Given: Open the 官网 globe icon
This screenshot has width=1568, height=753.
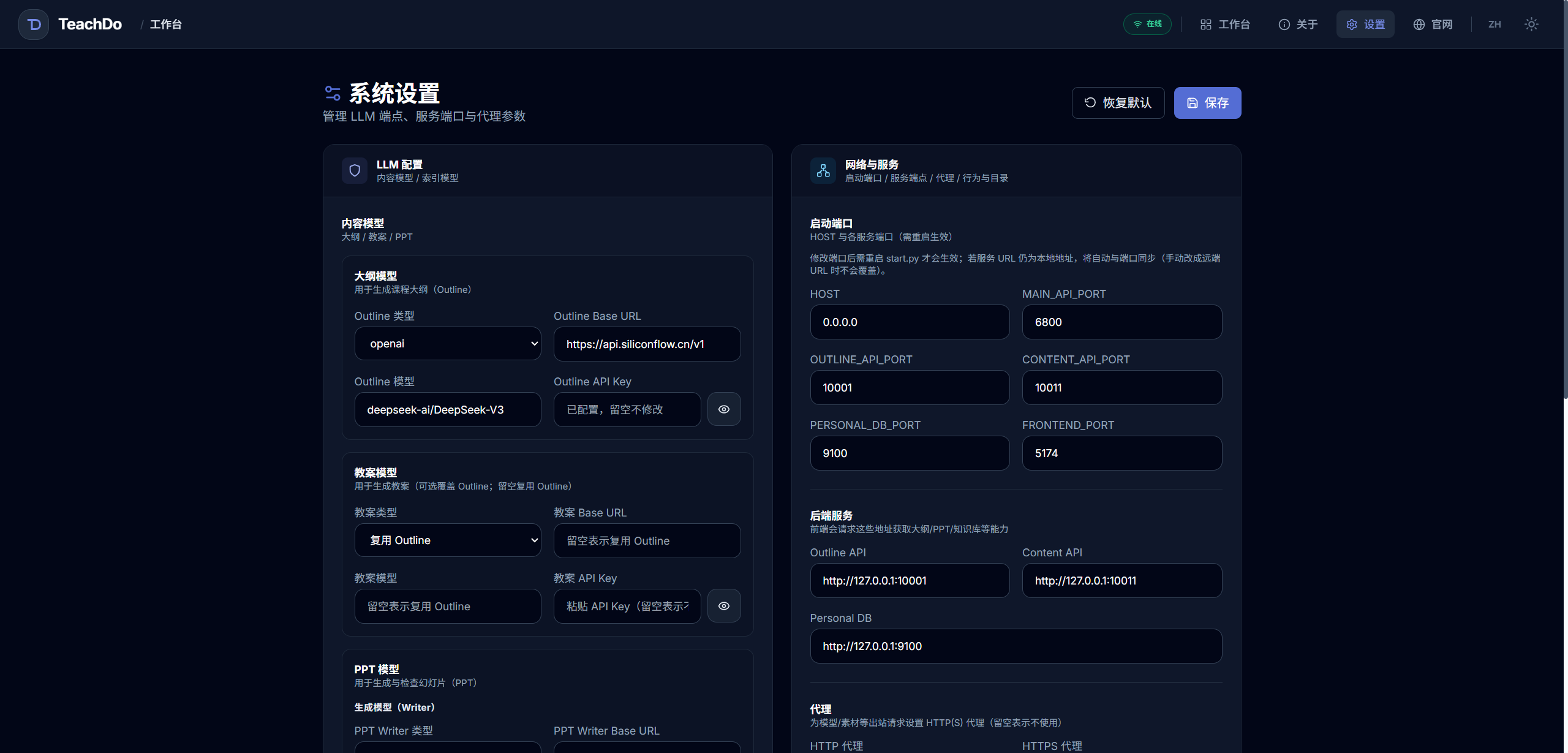Looking at the screenshot, I should (1419, 24).
